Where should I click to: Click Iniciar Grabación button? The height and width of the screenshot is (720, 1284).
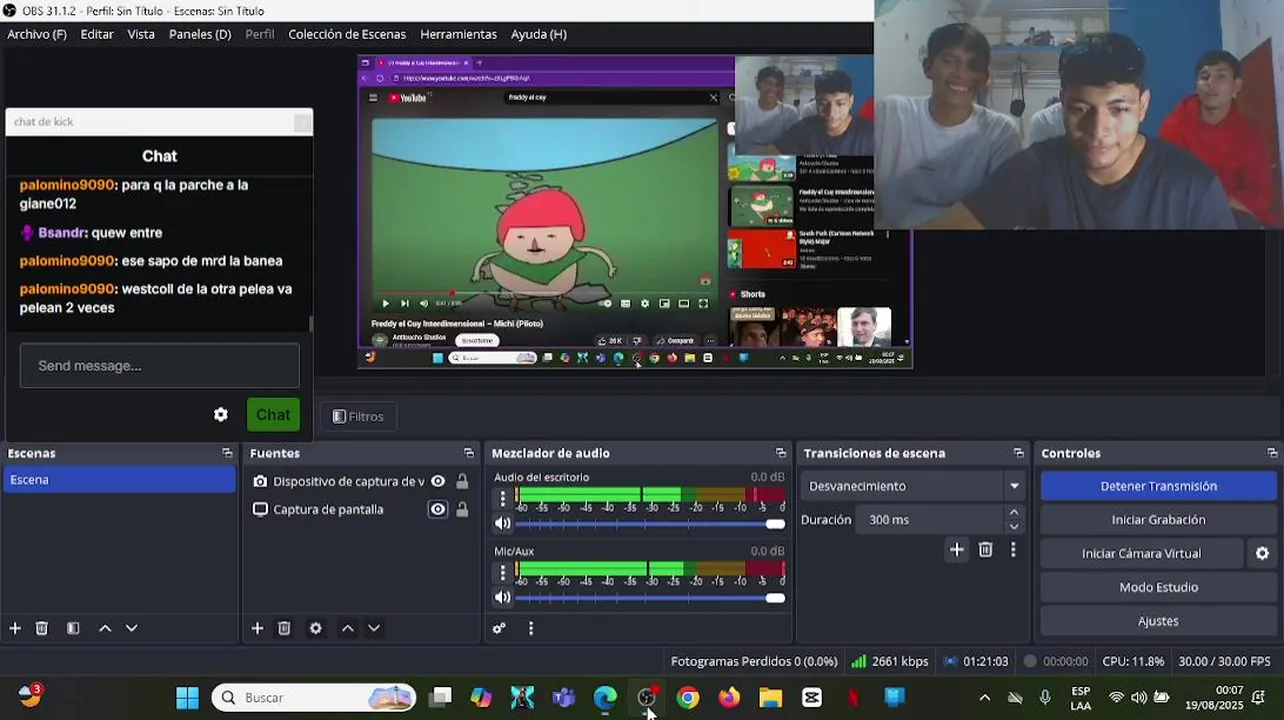point(1158,520)
